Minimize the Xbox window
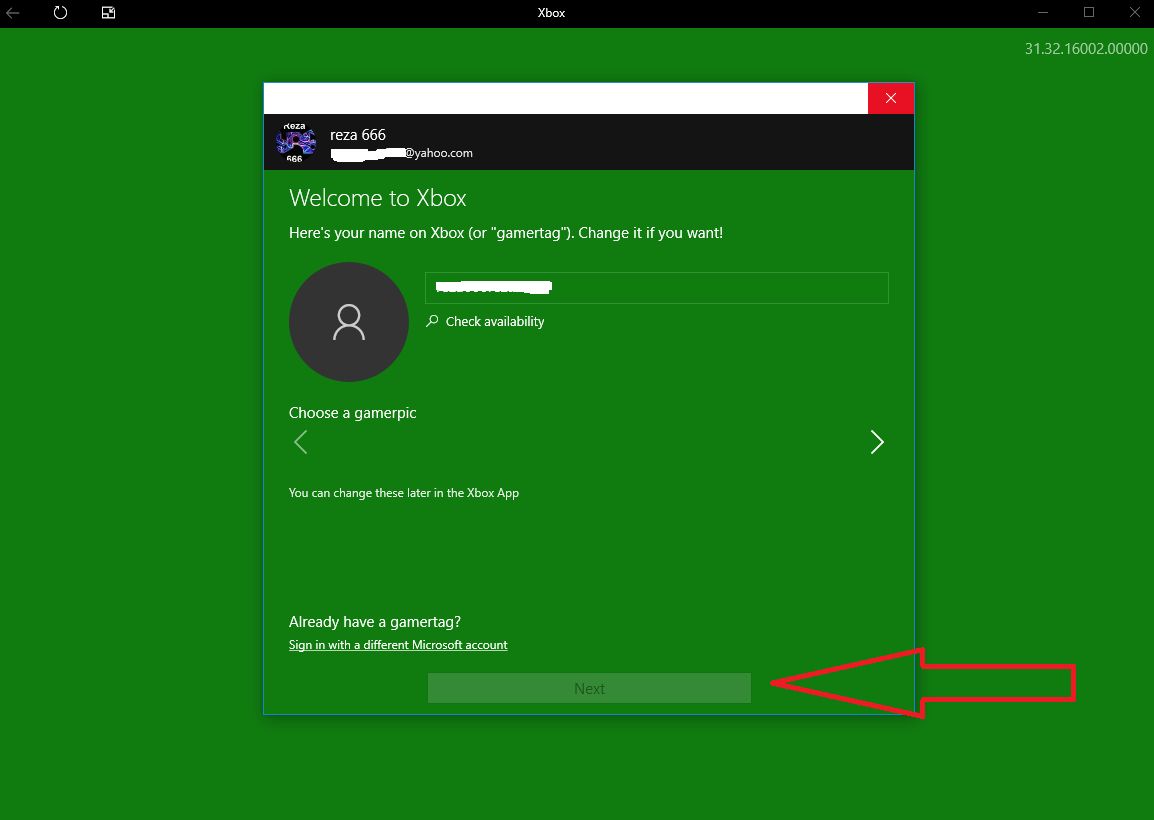1154x820 pixels. tap(1043, 13)
